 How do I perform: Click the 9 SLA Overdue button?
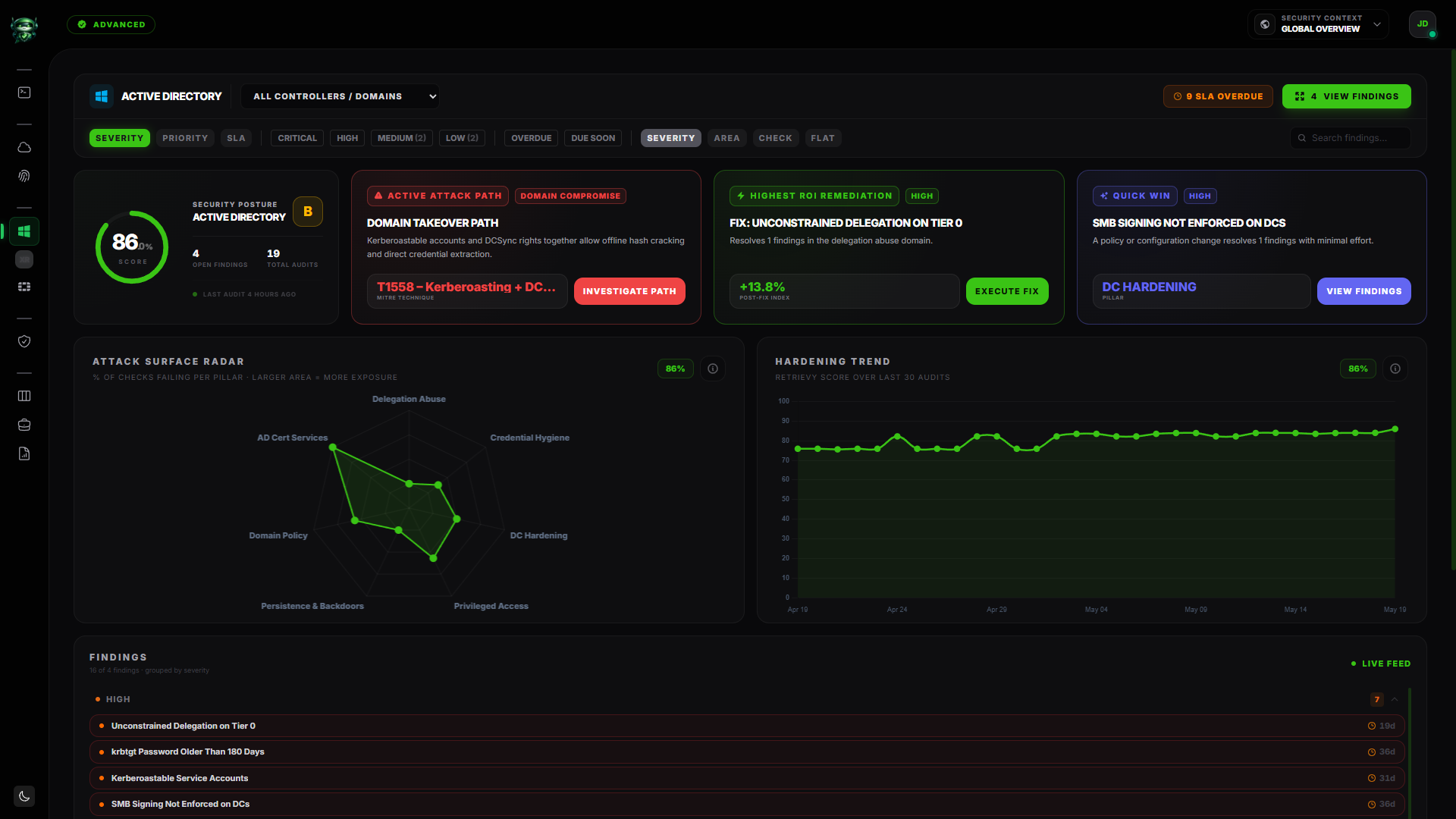tap(1218, 96)
